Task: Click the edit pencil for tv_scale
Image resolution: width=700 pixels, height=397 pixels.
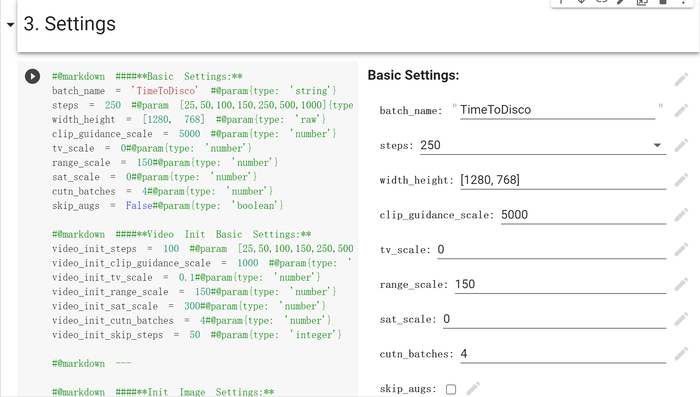Action: tap(681, 250)
